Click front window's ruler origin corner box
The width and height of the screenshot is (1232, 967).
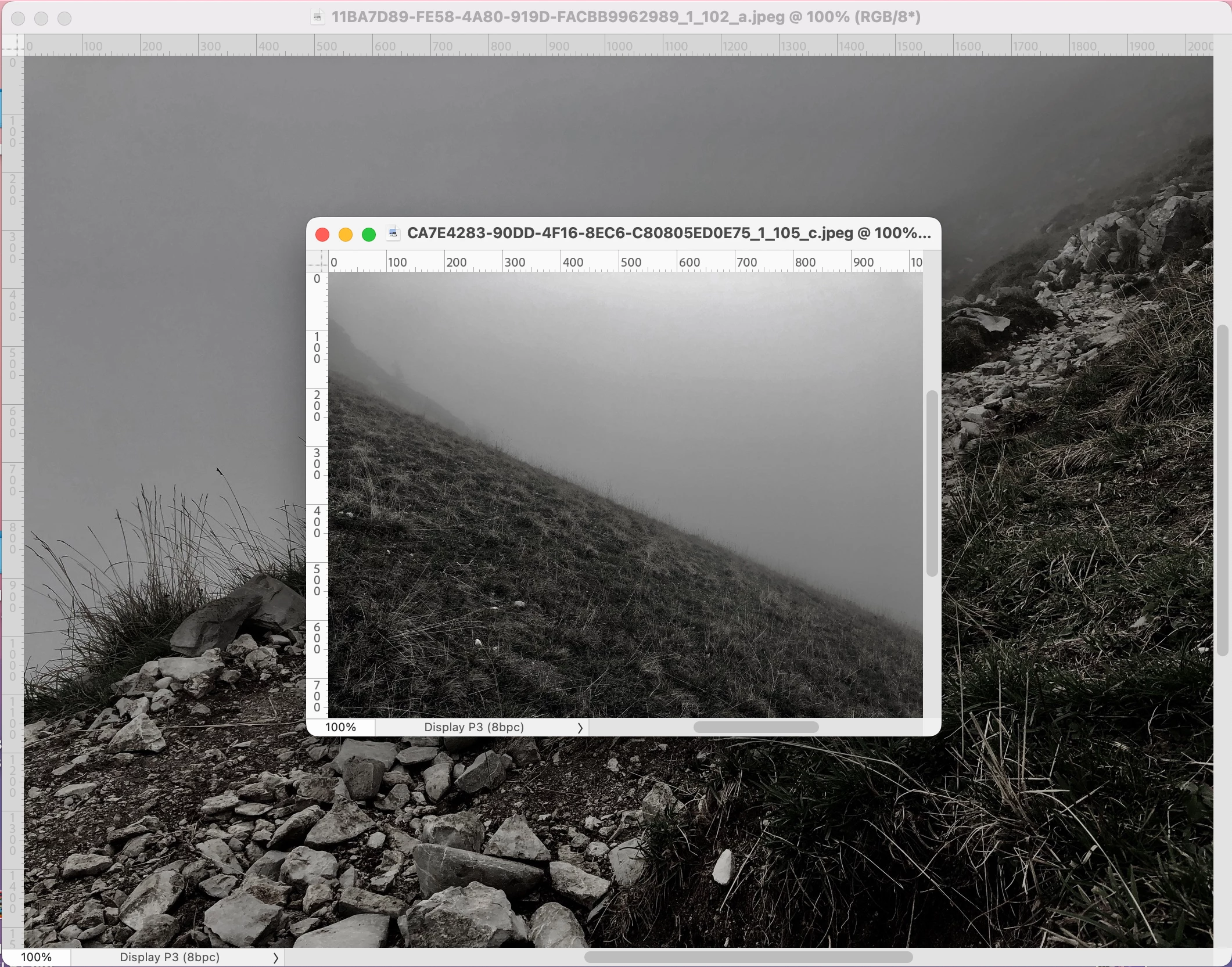(x=317, y=261)
